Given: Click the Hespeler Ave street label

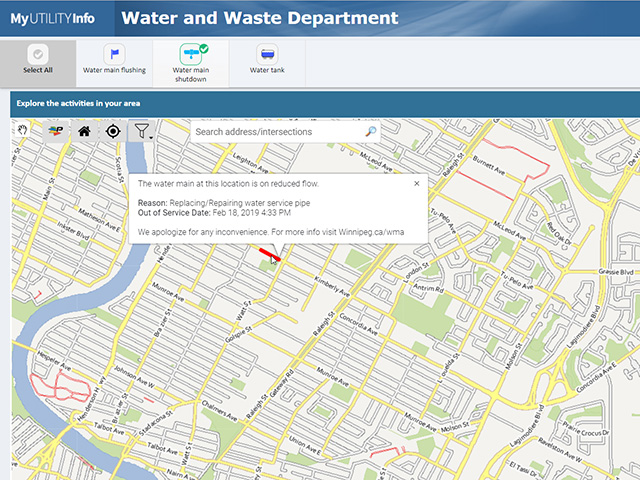Looking at the screenshot, I should pos(53,360).
